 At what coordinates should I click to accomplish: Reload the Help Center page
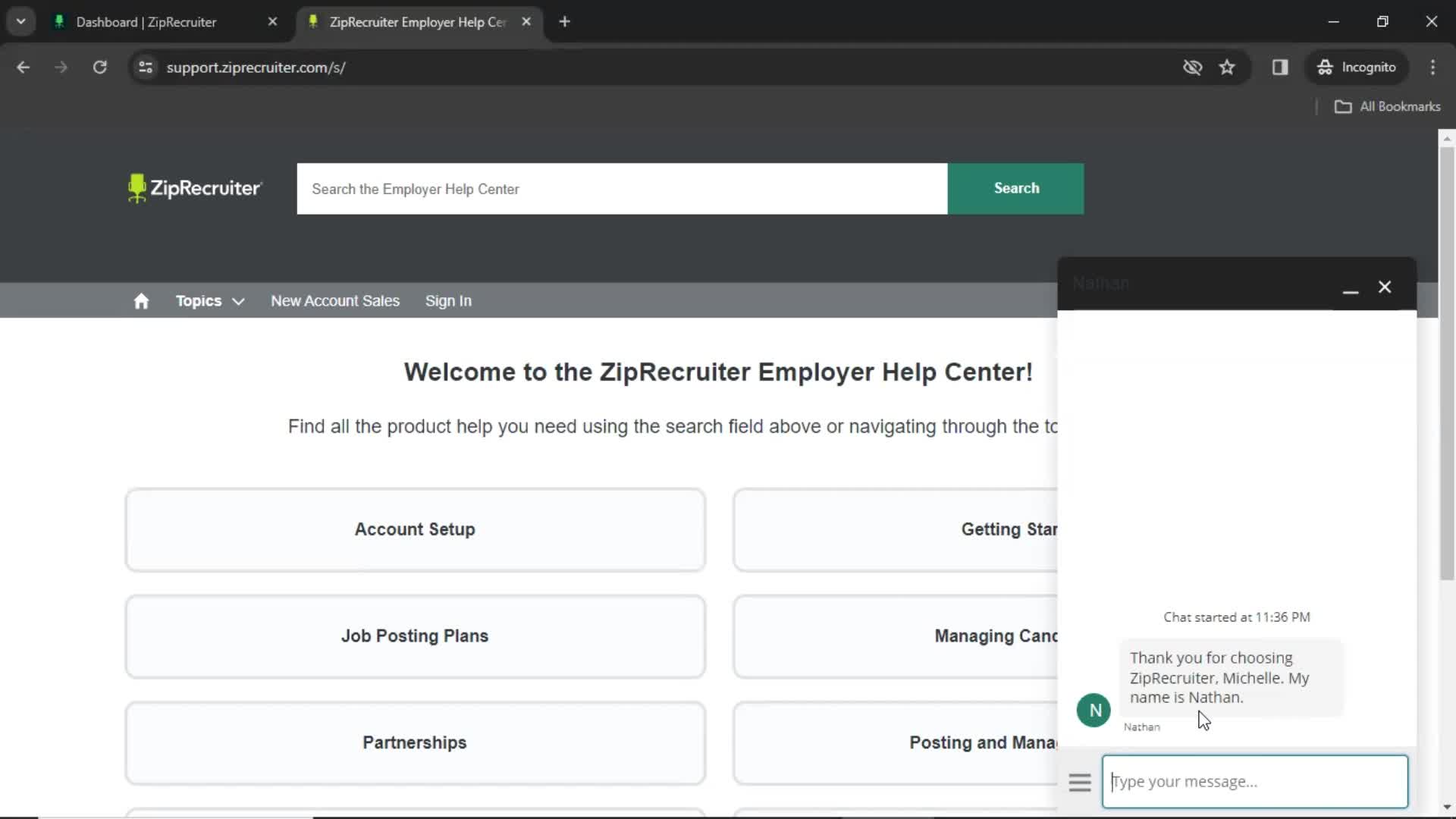pos(99,67)
